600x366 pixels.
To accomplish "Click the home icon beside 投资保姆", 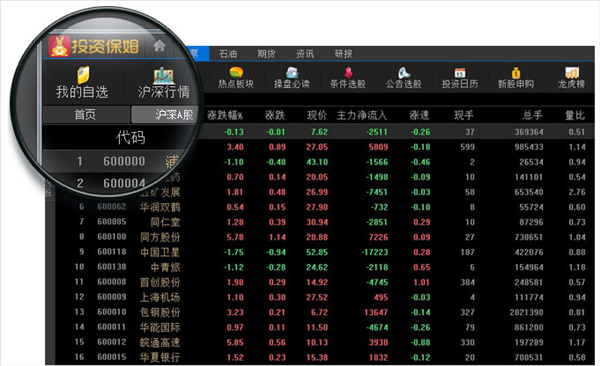I will click(159, 46).
